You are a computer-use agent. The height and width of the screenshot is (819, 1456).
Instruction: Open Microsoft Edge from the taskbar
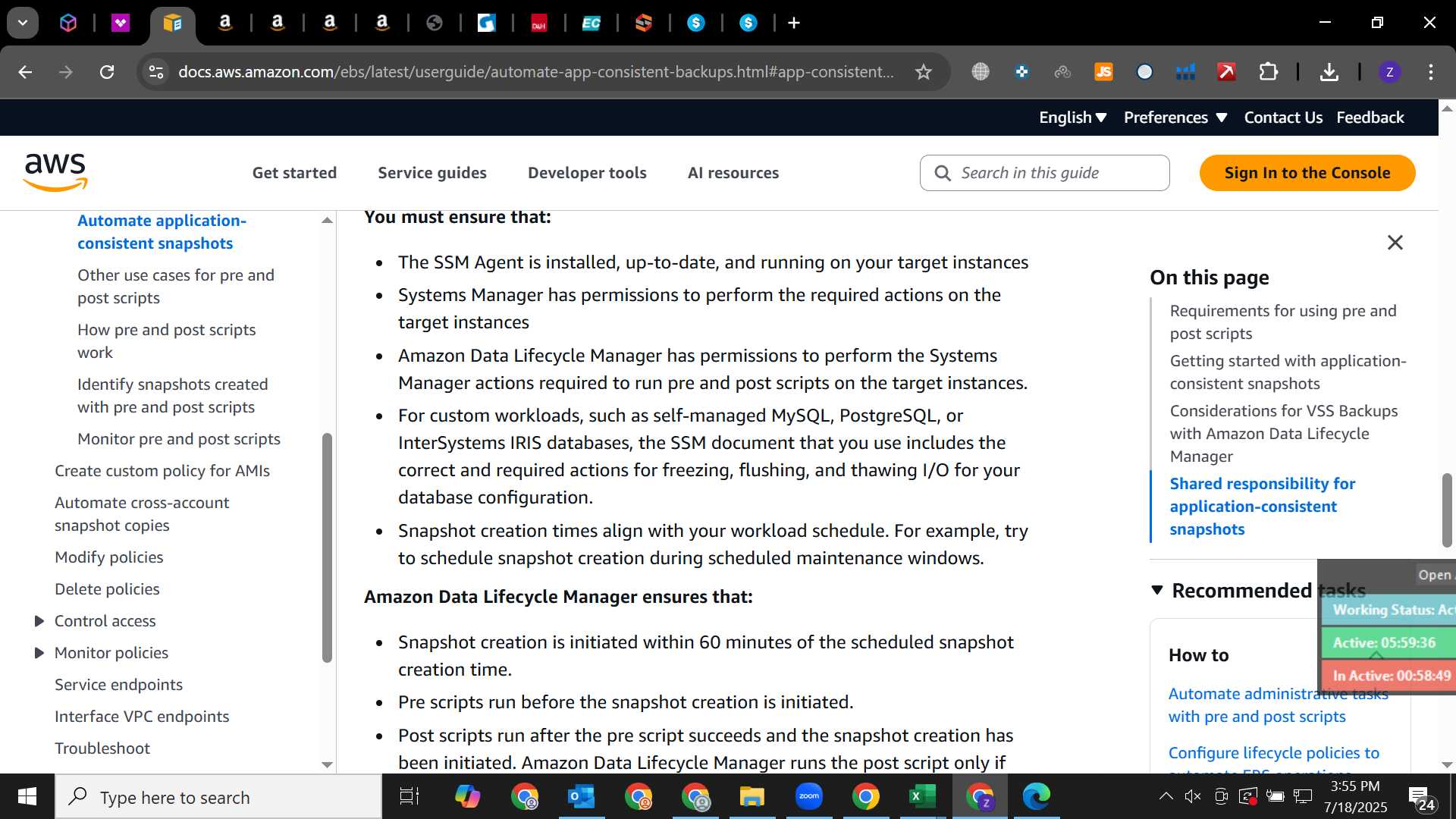(x=1036, y=796)
